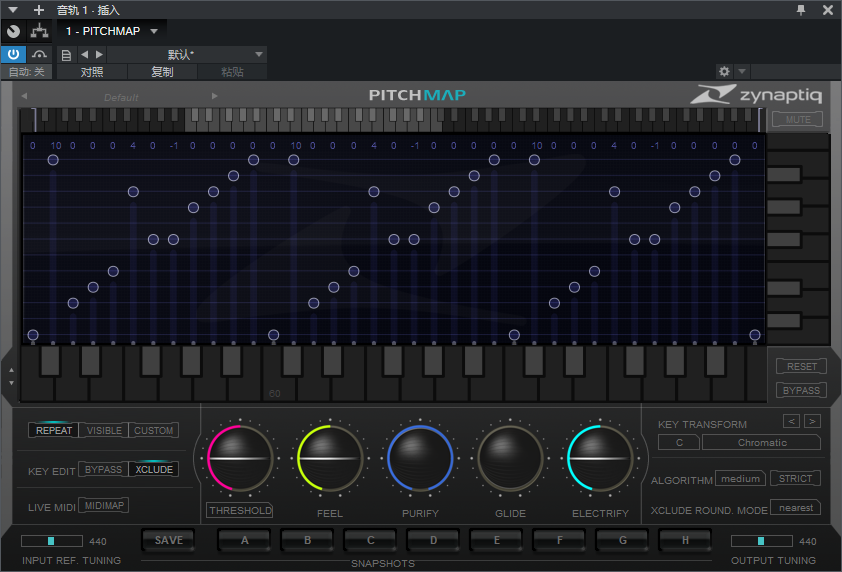Add a new insert with plus icon
842x572 pixels.
point(39,10)
